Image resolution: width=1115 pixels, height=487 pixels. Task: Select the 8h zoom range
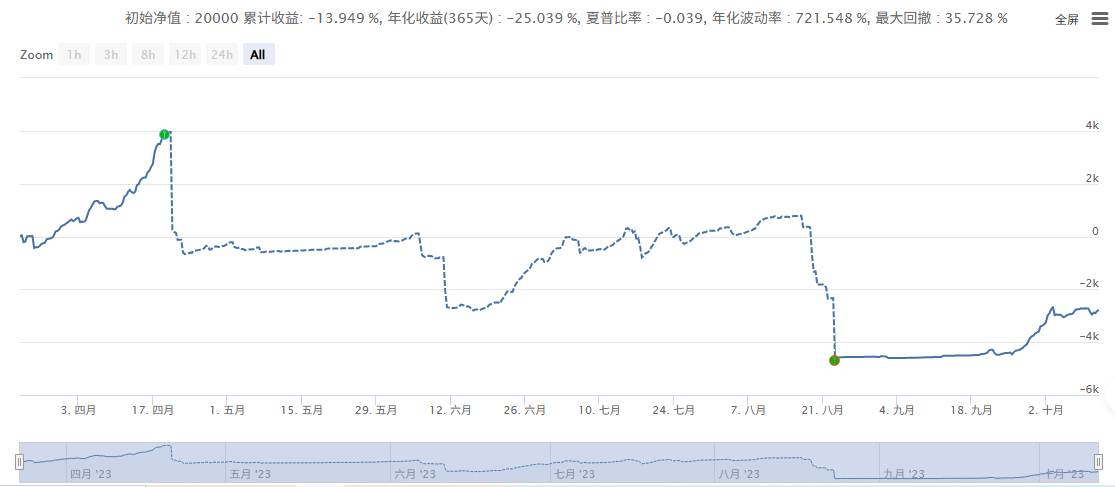[x=148, y=55]
